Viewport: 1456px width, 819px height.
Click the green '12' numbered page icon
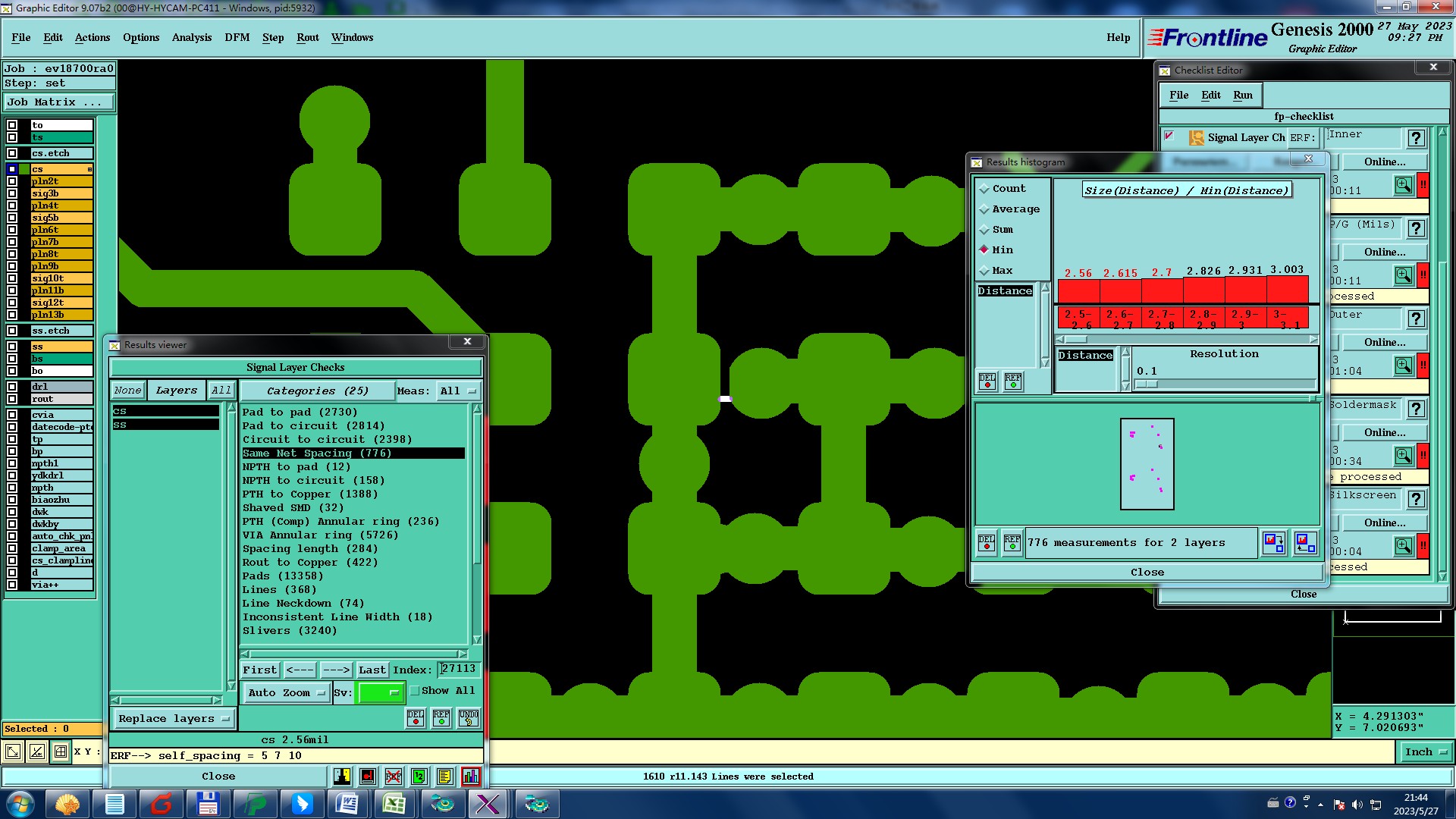click(419, 777)
